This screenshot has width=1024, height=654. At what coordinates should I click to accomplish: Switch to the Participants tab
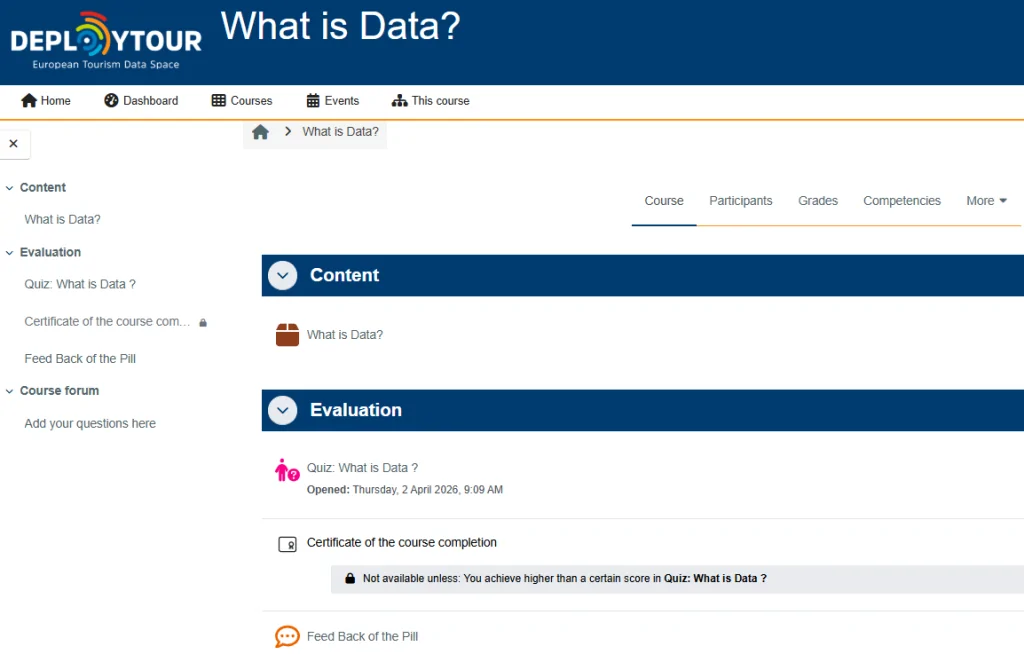pyautogui.click(x=740, y=201)
